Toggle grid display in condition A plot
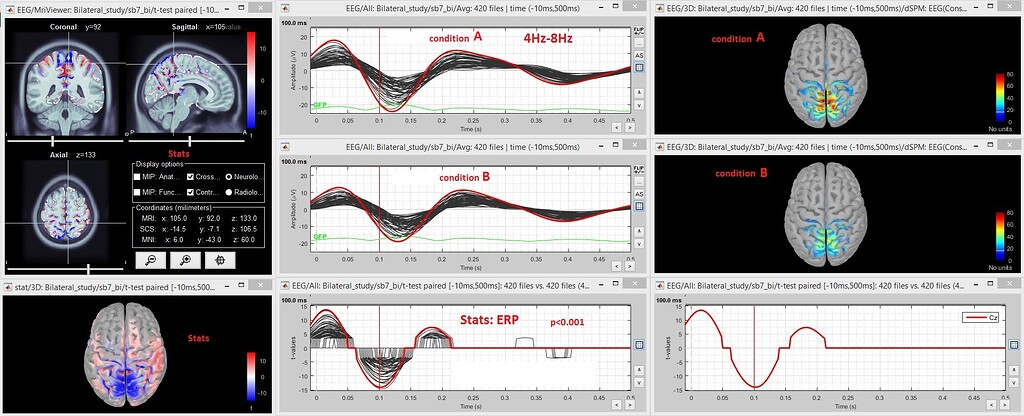This screenshot has height=416, width=1024. [x=639, y=69]
